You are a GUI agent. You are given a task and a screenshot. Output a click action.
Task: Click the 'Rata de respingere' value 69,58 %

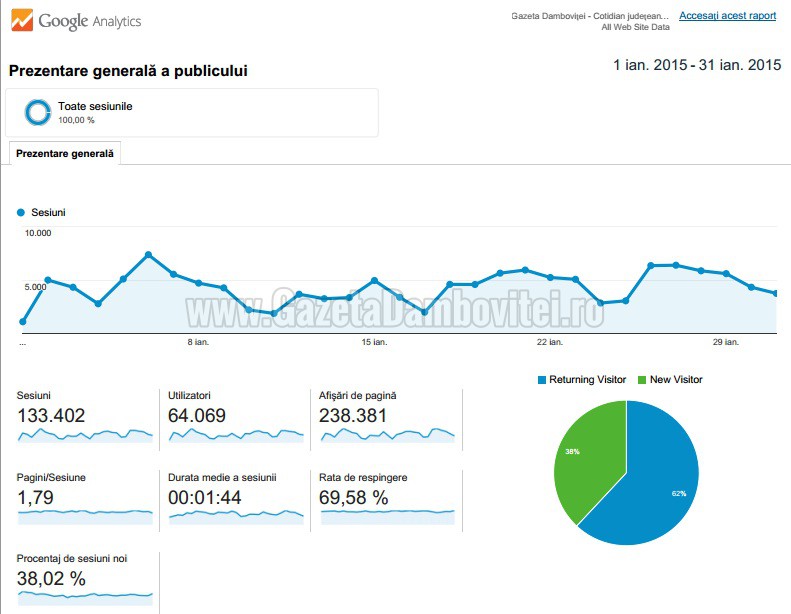(354, 498)
